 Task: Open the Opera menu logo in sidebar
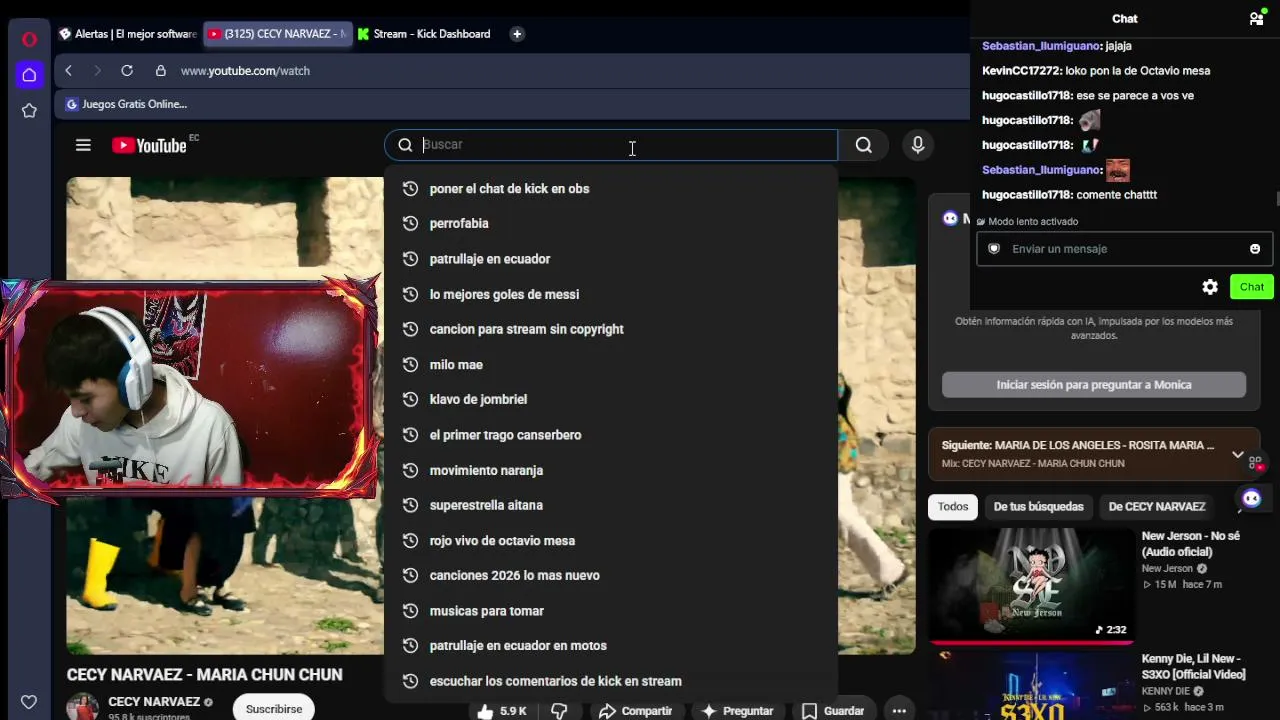coord(29,39)
